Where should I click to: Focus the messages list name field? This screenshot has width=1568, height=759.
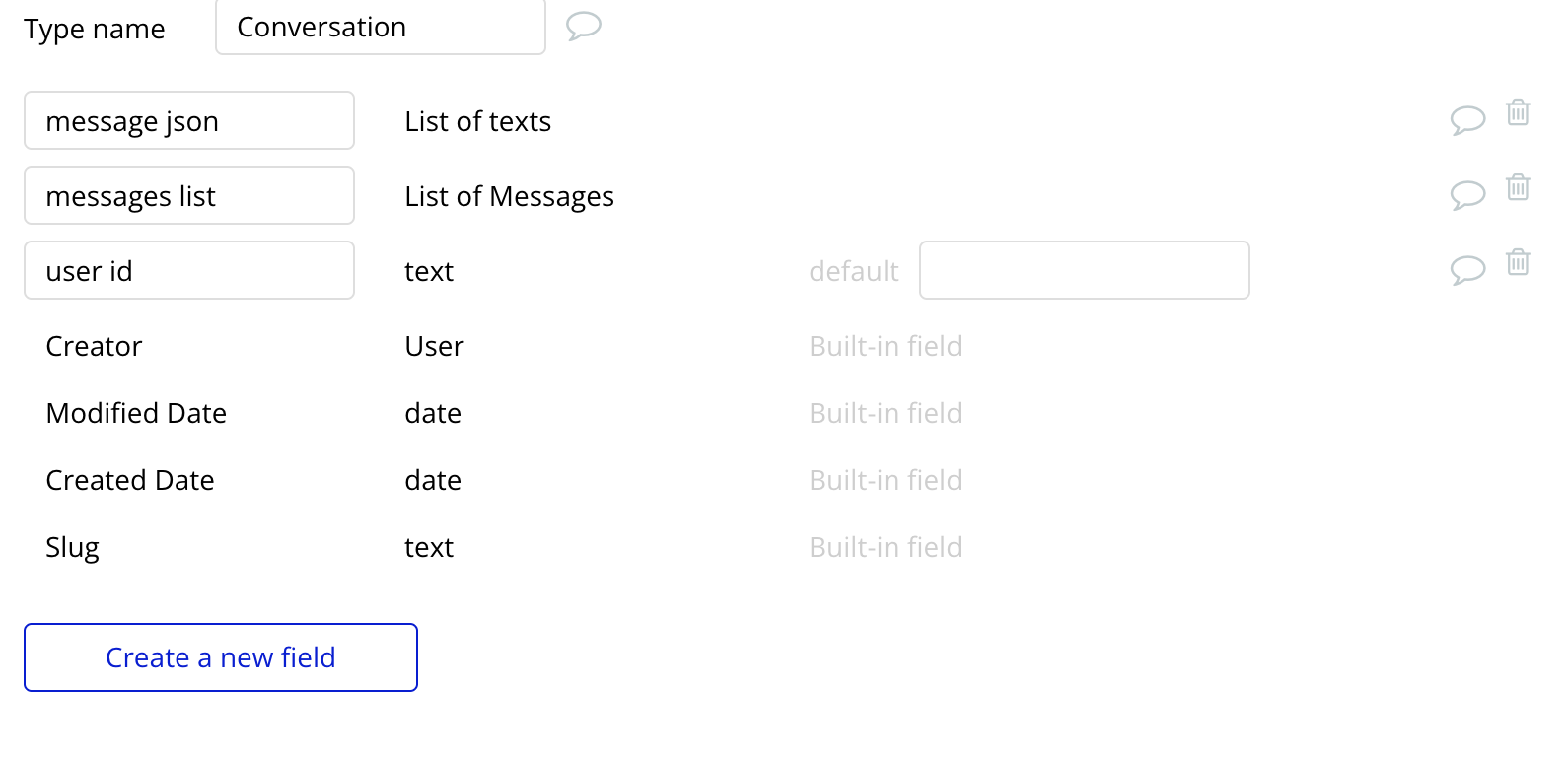coord(189,196)
